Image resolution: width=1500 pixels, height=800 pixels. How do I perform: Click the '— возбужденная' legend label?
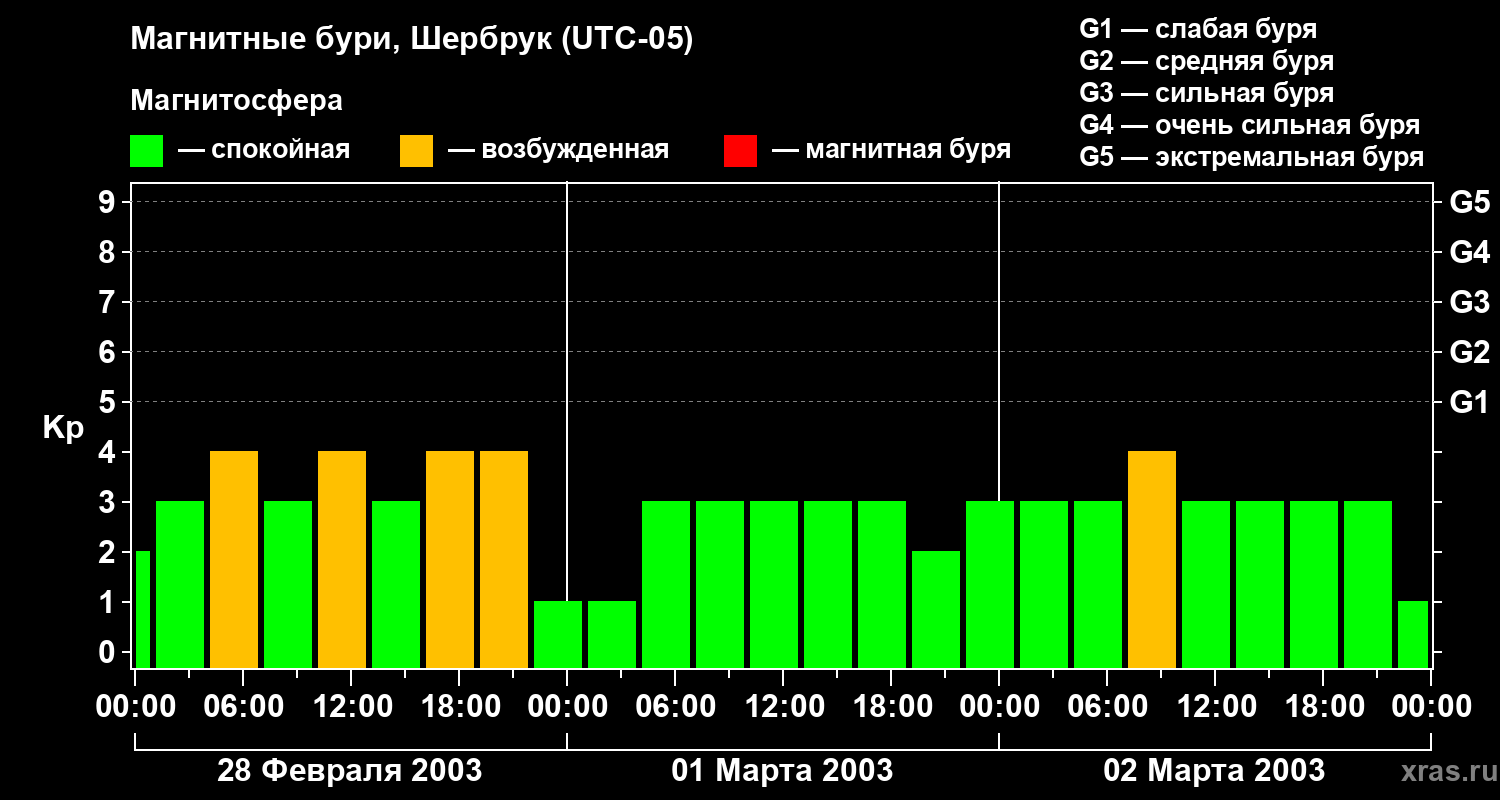[x=558, y=150]
